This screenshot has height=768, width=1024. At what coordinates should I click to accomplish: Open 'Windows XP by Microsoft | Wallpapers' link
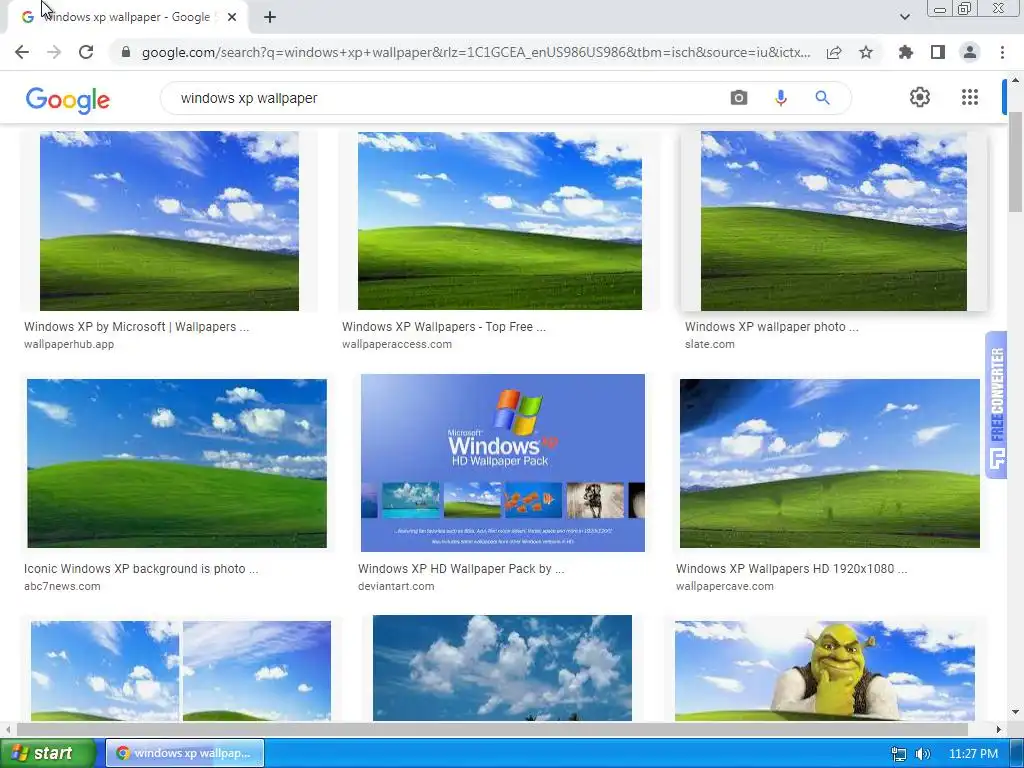(x=136, y=327)
